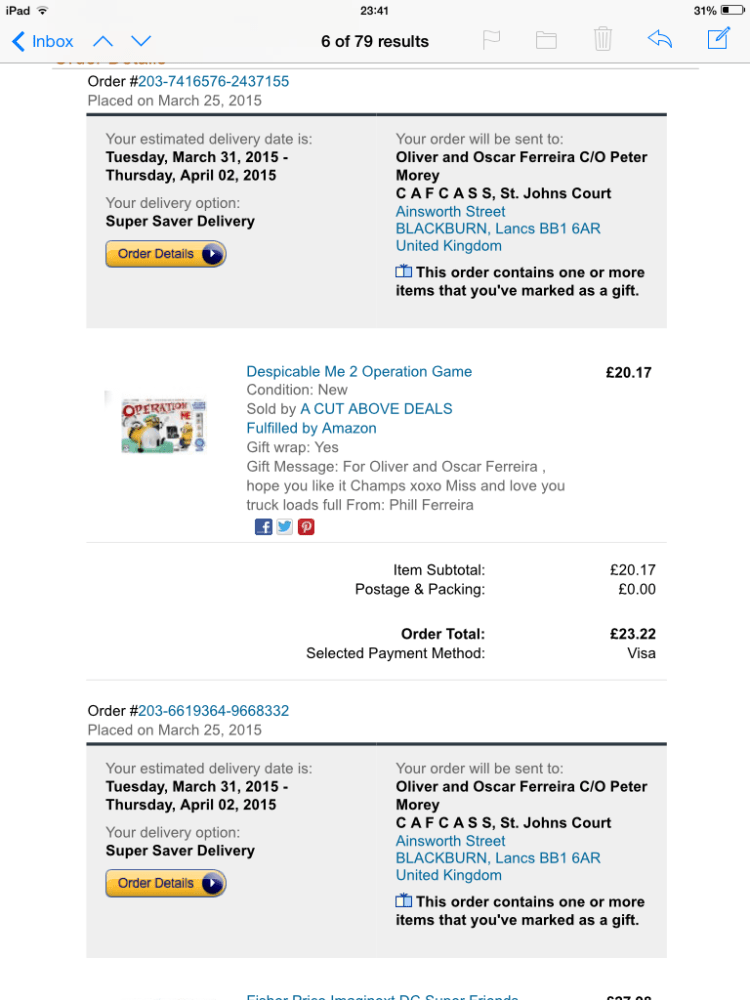
Task: Tap the reply arrow icon
Action: point(660,40)
